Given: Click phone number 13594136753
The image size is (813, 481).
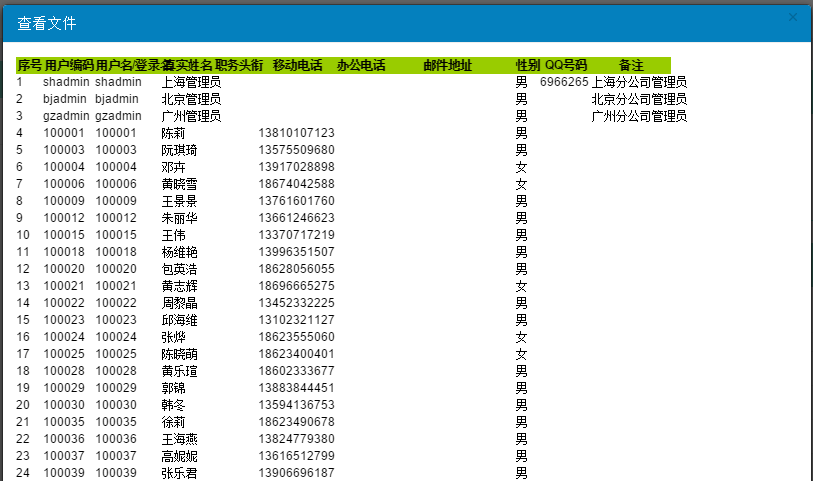Looking at the screenshot, I should pos(297,405).
